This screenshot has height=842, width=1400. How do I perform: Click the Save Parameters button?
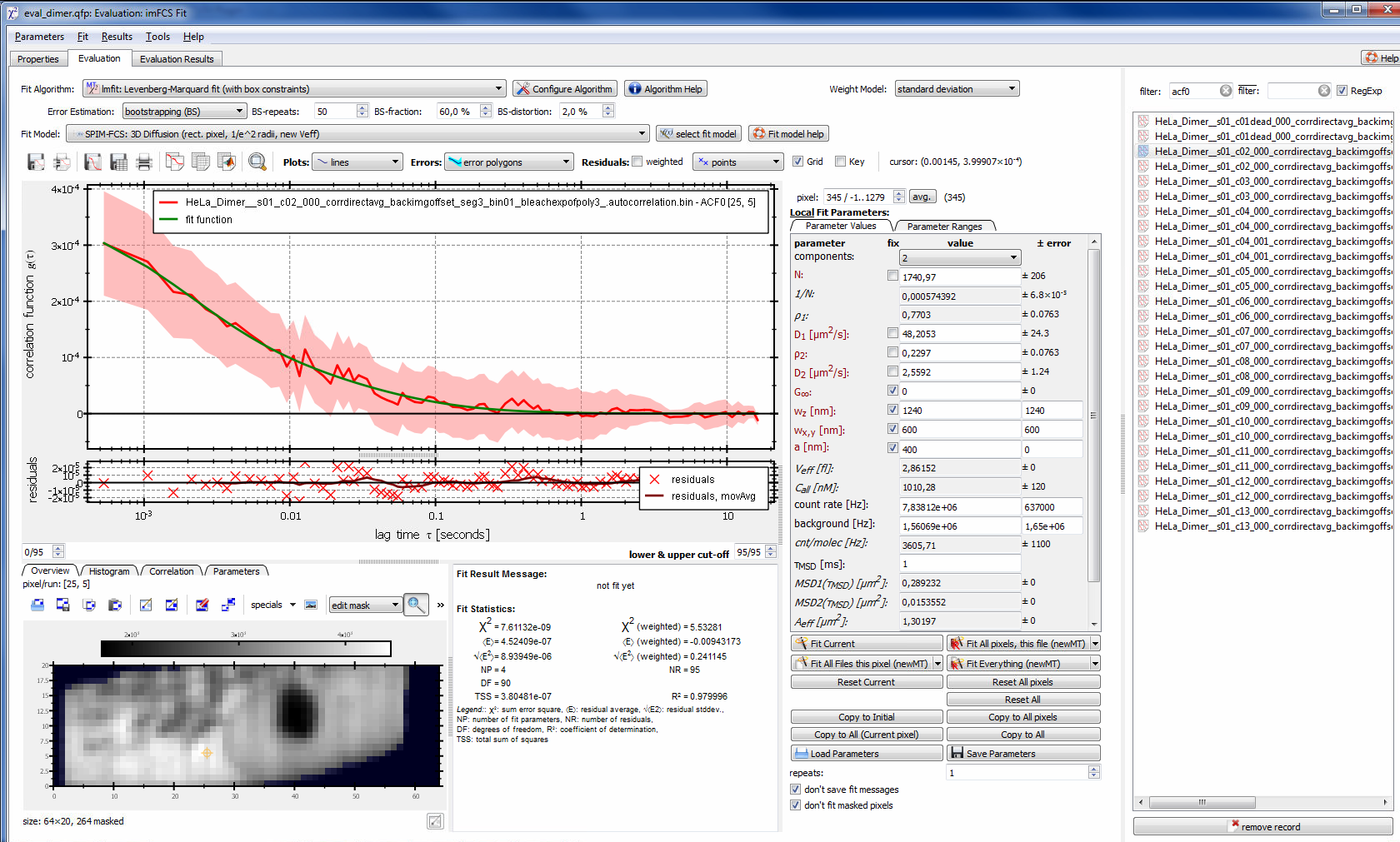click(1023, 754)
